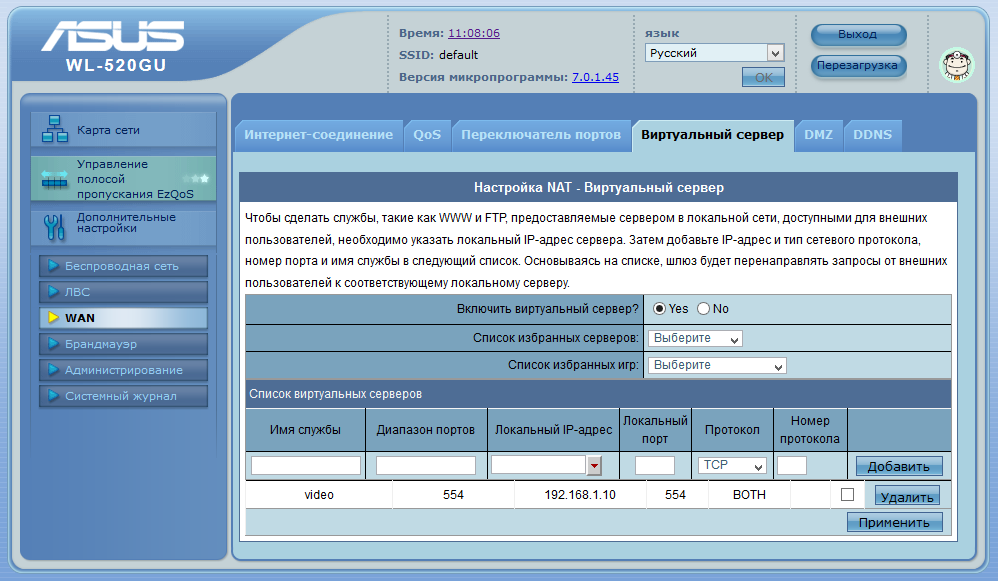The width and height of the screenshot is (998, 581).
Task: Click the arrow icon beside Администрирование
Action: click(x=54, y=370)
